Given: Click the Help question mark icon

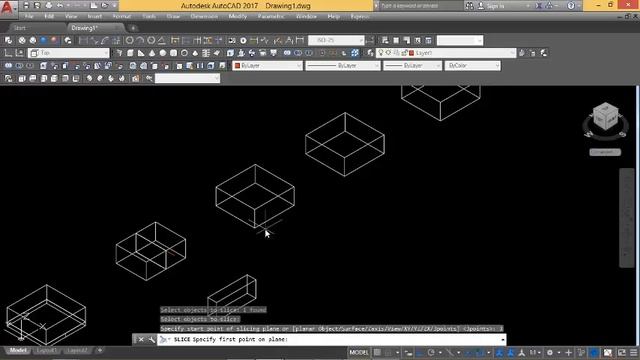Looking at the screenshot, I should coord(571,6).
